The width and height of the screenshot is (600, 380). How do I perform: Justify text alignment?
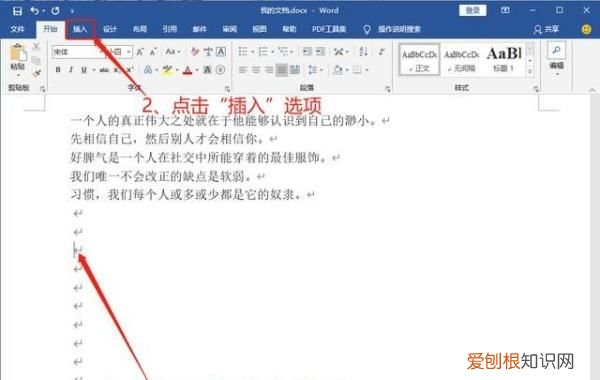(x=282, y=70)
